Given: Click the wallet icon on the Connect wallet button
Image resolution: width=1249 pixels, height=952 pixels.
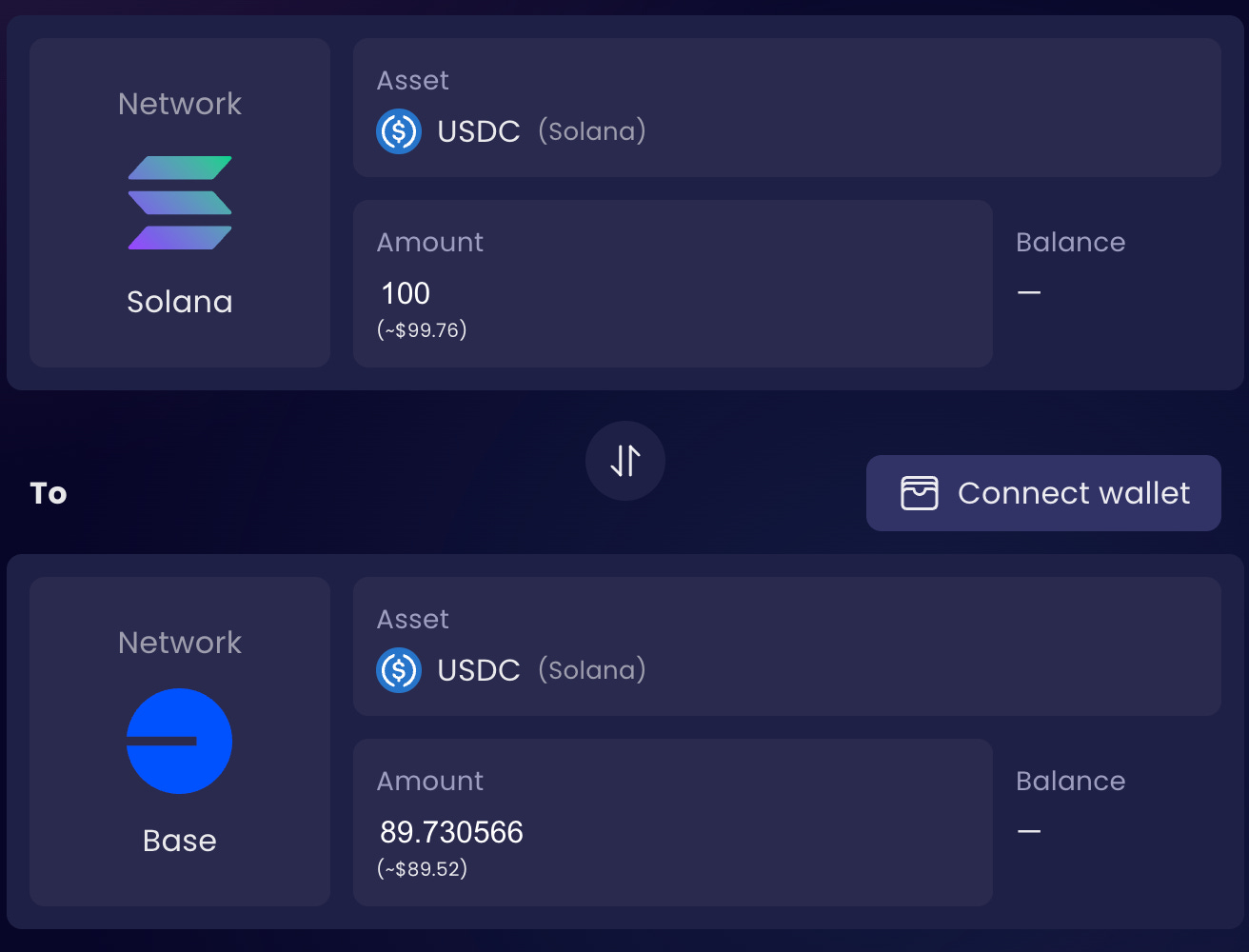Looking at the screenshot, I should (x=919, y=493).
